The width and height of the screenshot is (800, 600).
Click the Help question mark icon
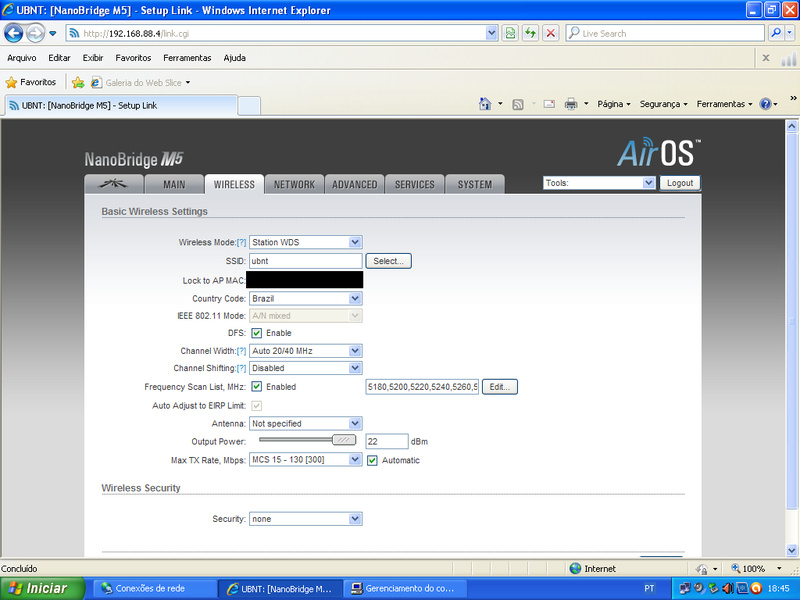point(765,104)
